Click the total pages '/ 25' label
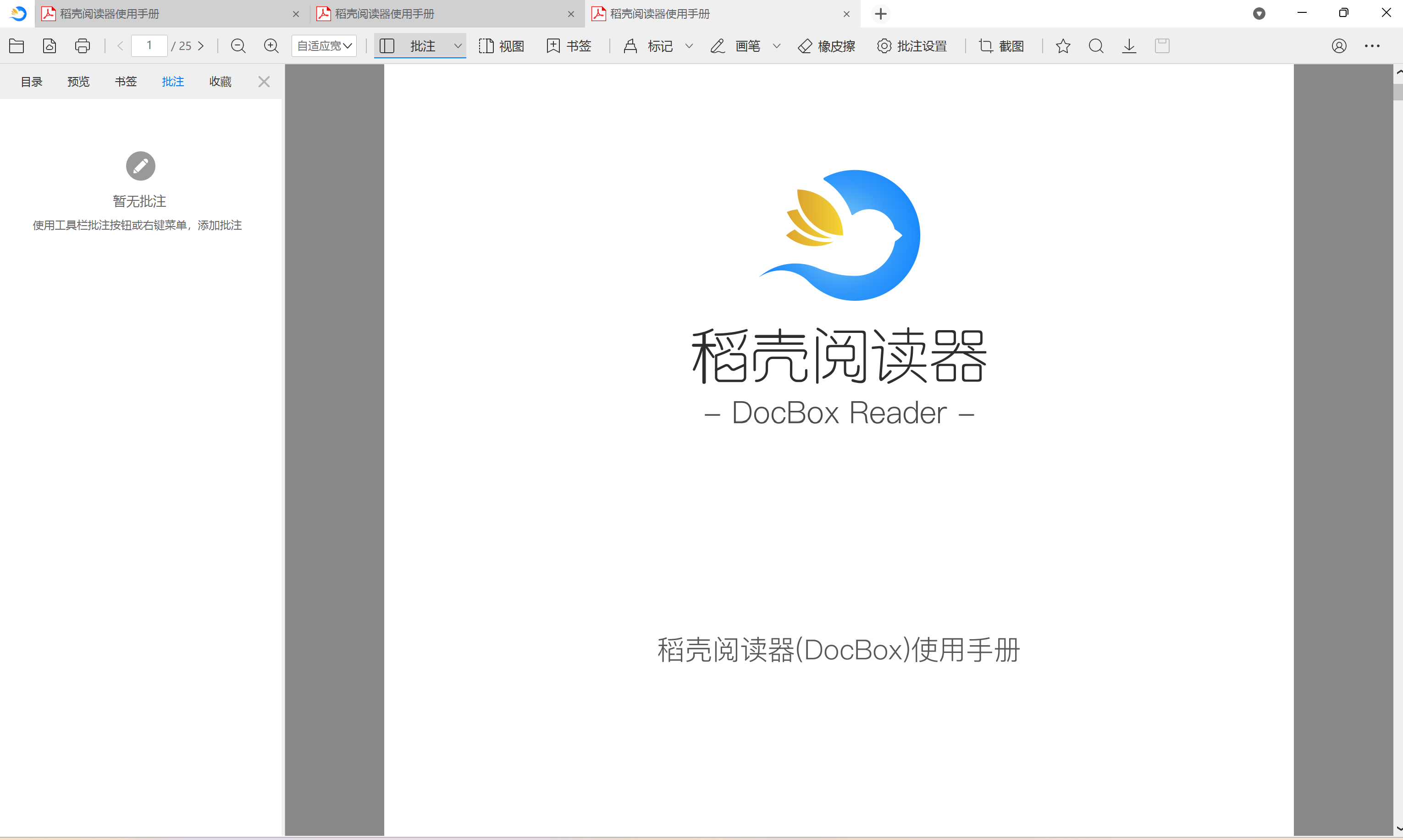 pos(182,46)
